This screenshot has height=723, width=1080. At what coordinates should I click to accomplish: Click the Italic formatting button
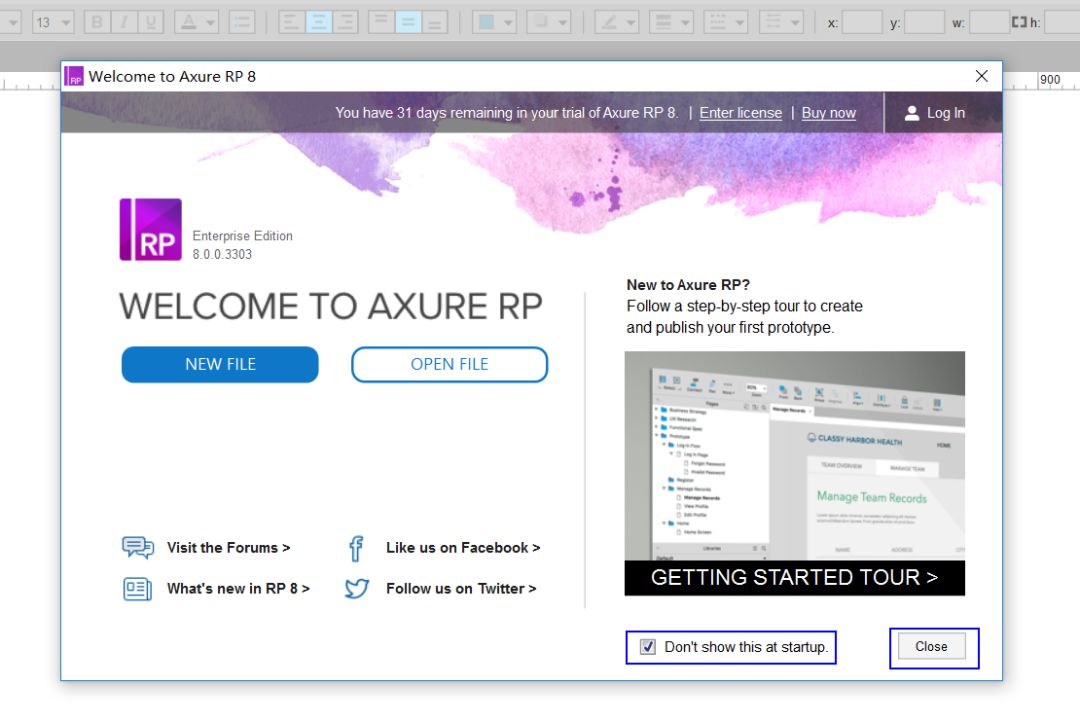coord(124,22)
